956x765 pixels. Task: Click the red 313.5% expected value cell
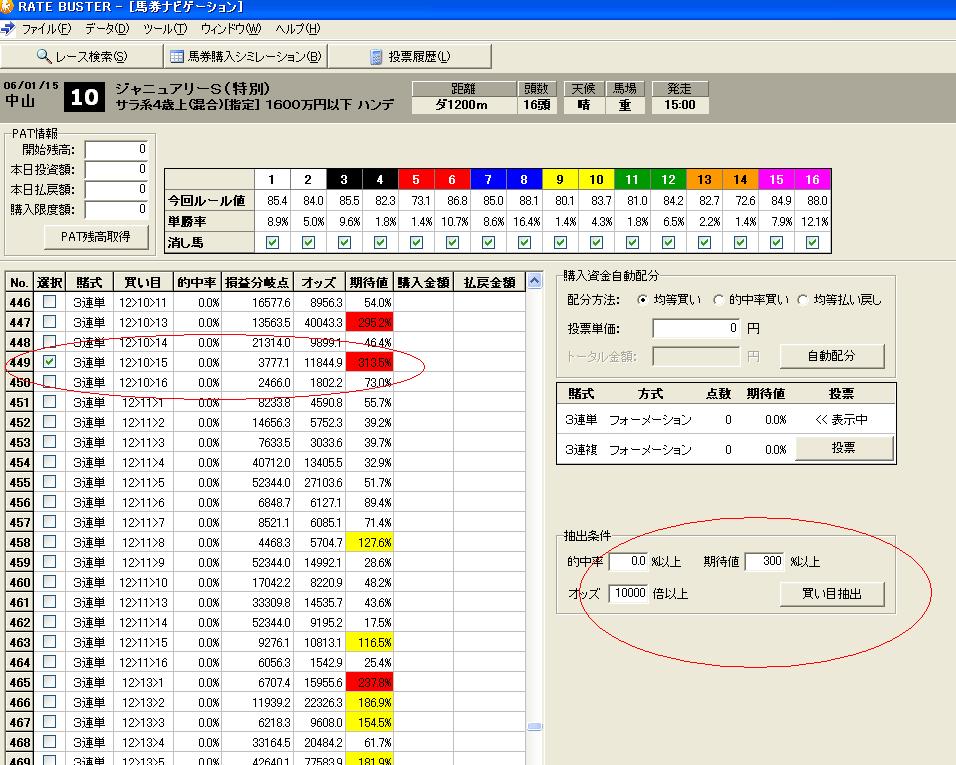369,363
